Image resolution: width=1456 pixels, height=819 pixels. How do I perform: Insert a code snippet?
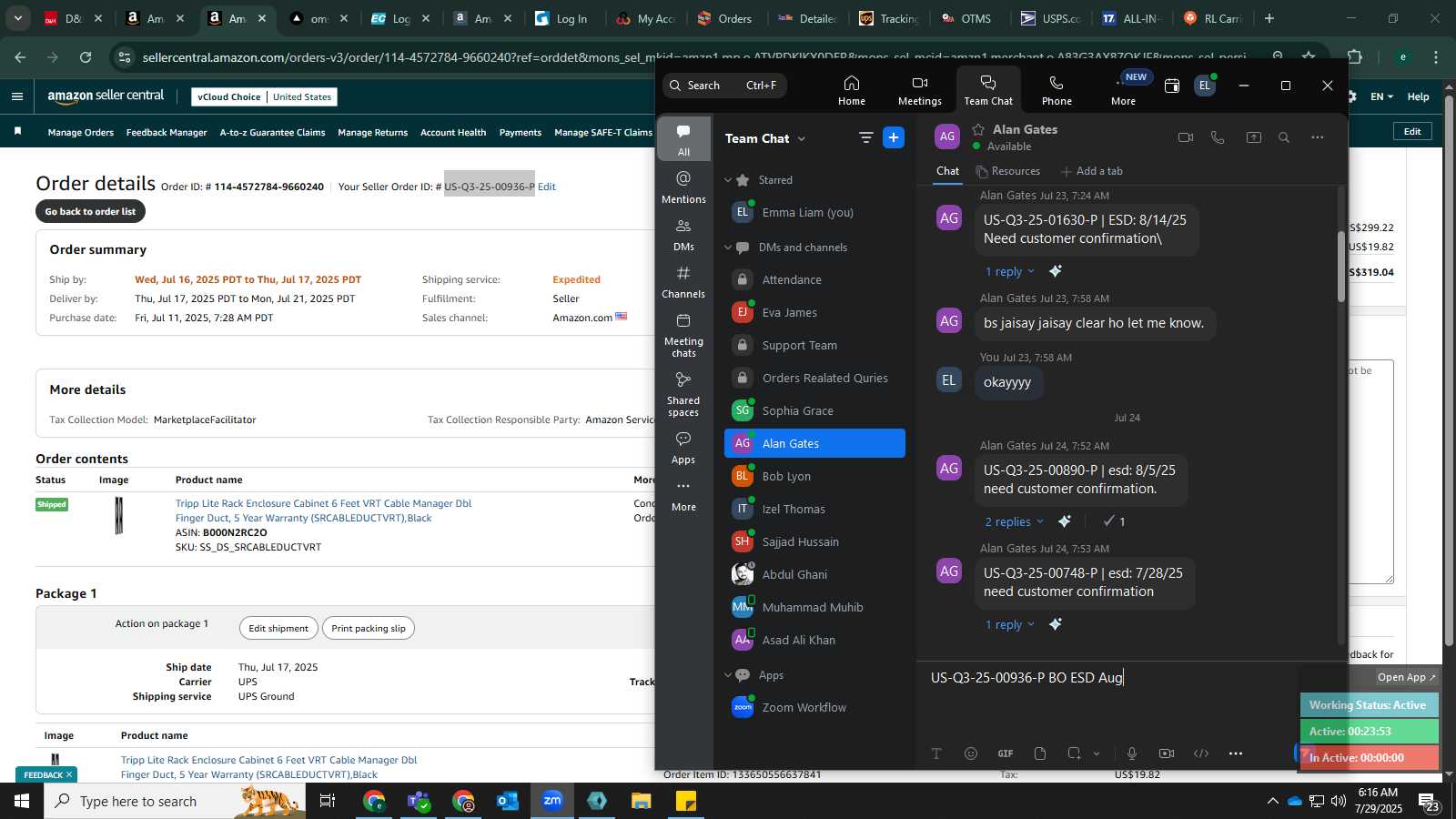pyautogui.click(x=1201, y=753)
